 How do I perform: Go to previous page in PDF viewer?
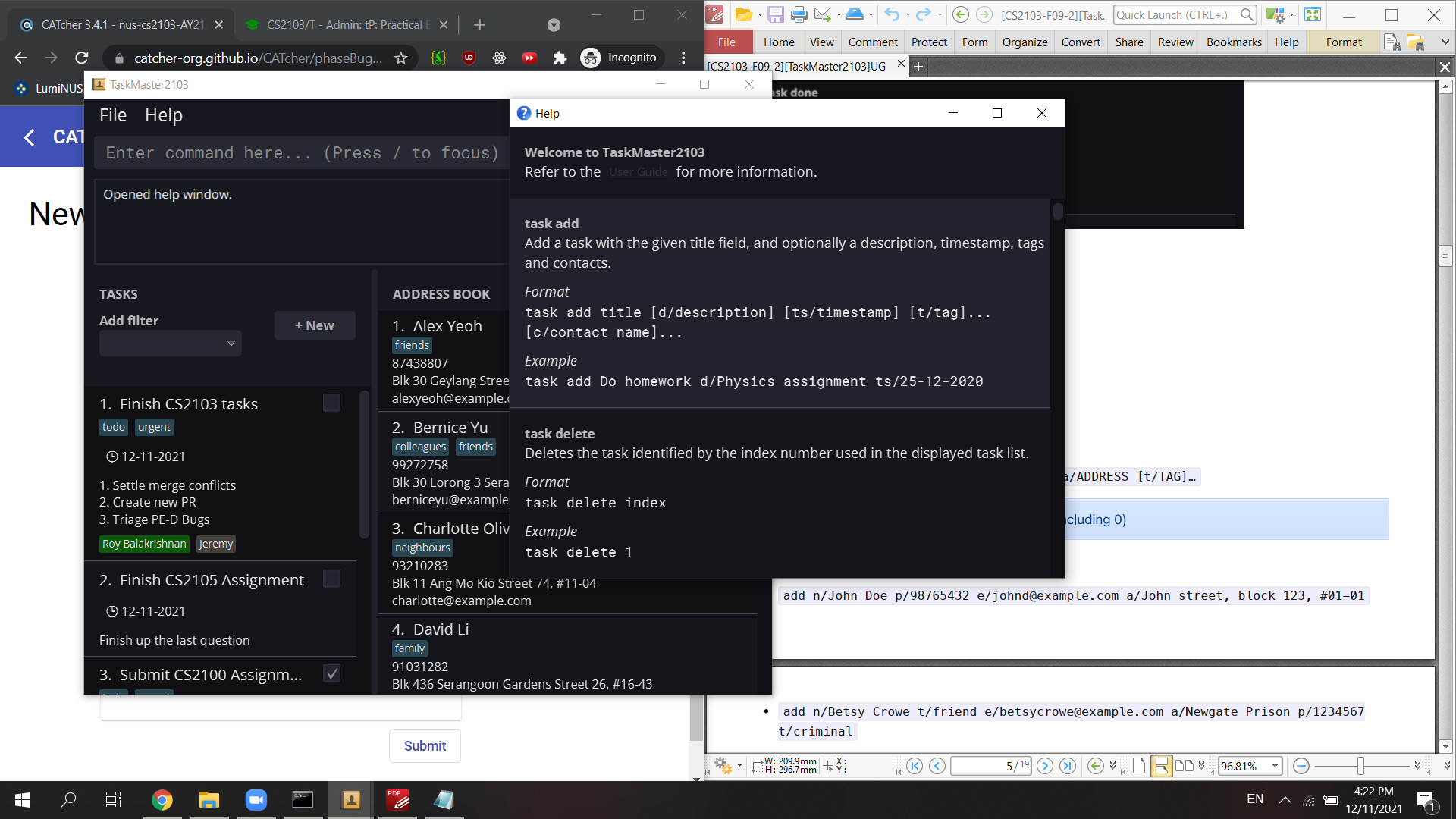click(937, 766)
